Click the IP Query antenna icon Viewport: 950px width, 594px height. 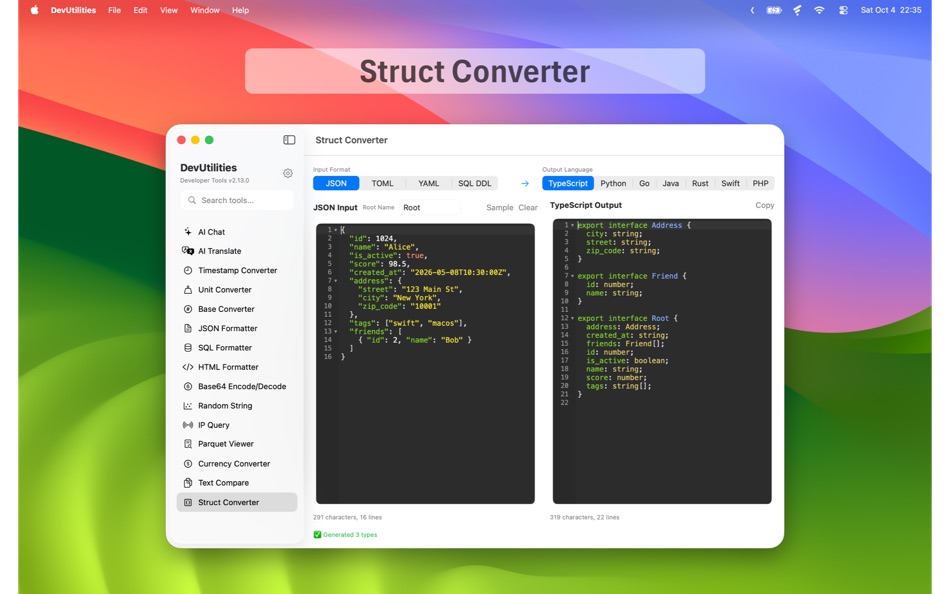pos(188,425)
